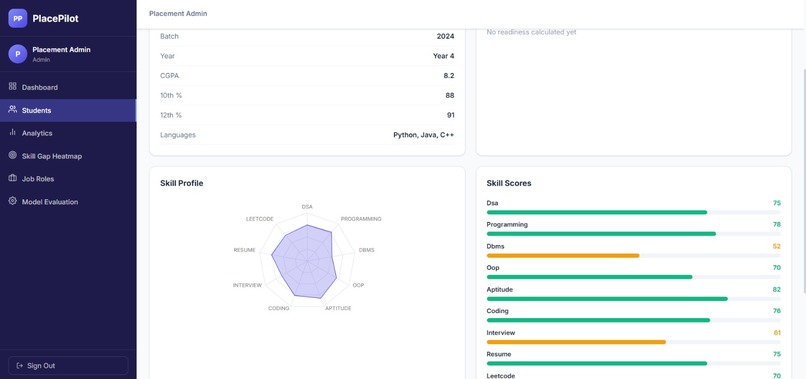Screen dimensions: 806x379
Task: Click the Year value Year 4
Action: tap(444, 56)
